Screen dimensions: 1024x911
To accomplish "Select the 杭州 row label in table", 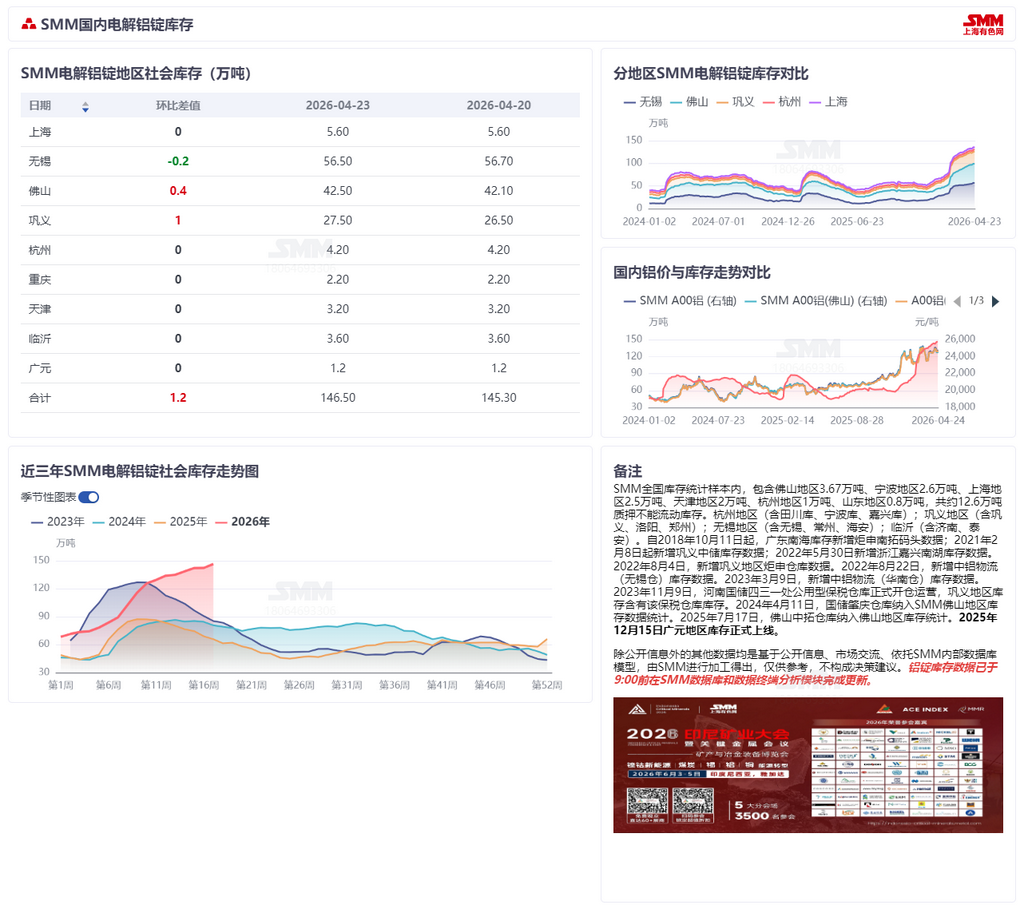I will (40, 250).
